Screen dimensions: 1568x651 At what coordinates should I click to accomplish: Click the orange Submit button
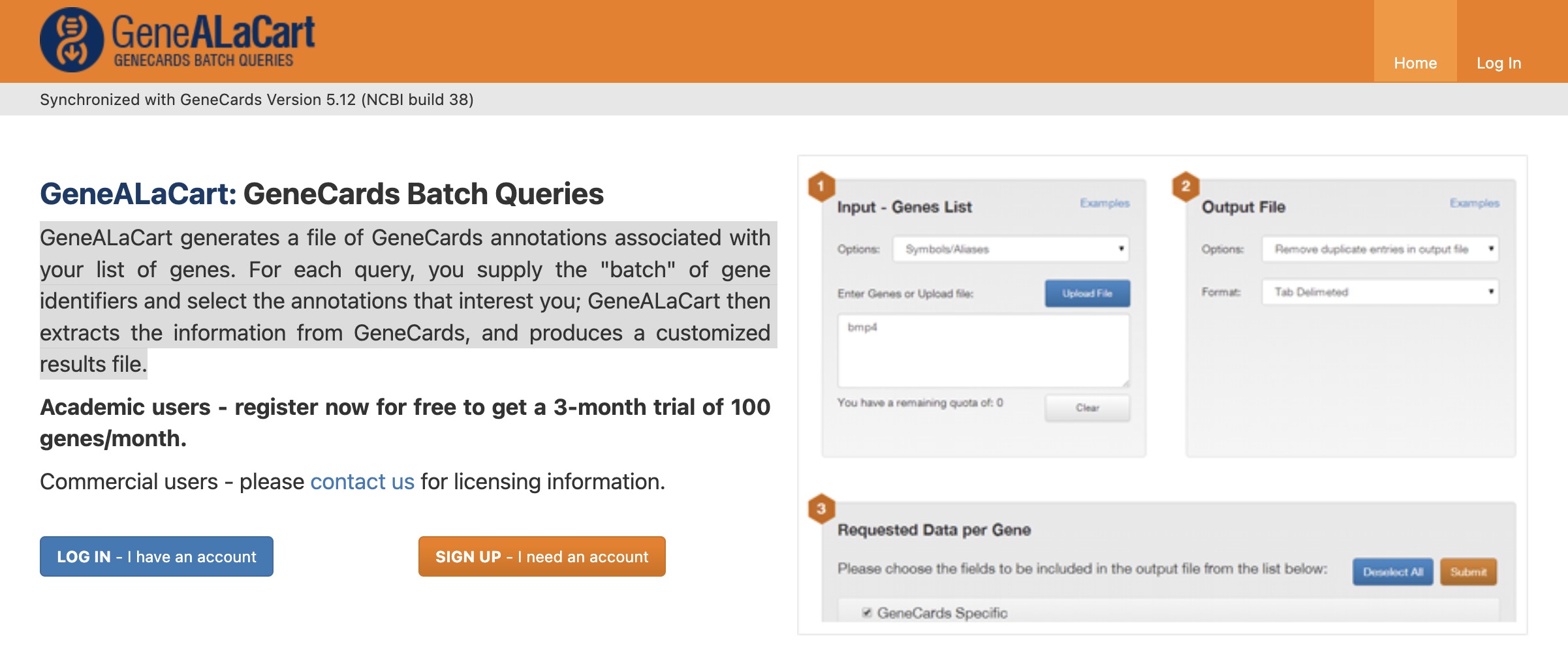click(1468, 572)
